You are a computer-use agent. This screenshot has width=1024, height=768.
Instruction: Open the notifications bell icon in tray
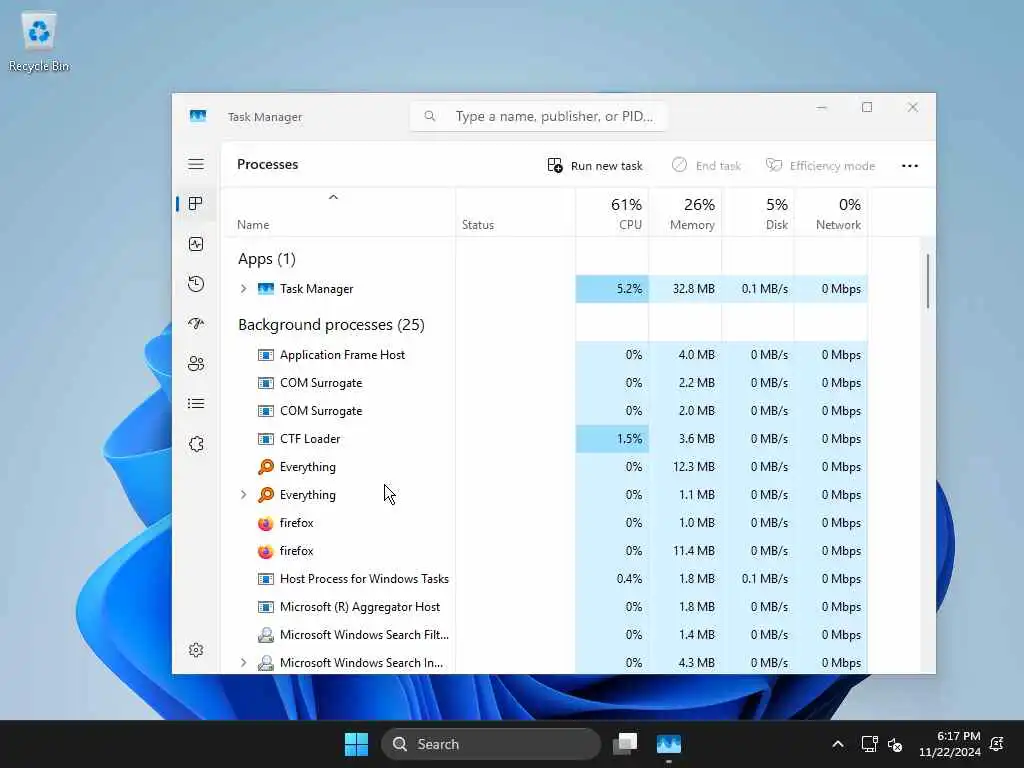click(997, 744)
